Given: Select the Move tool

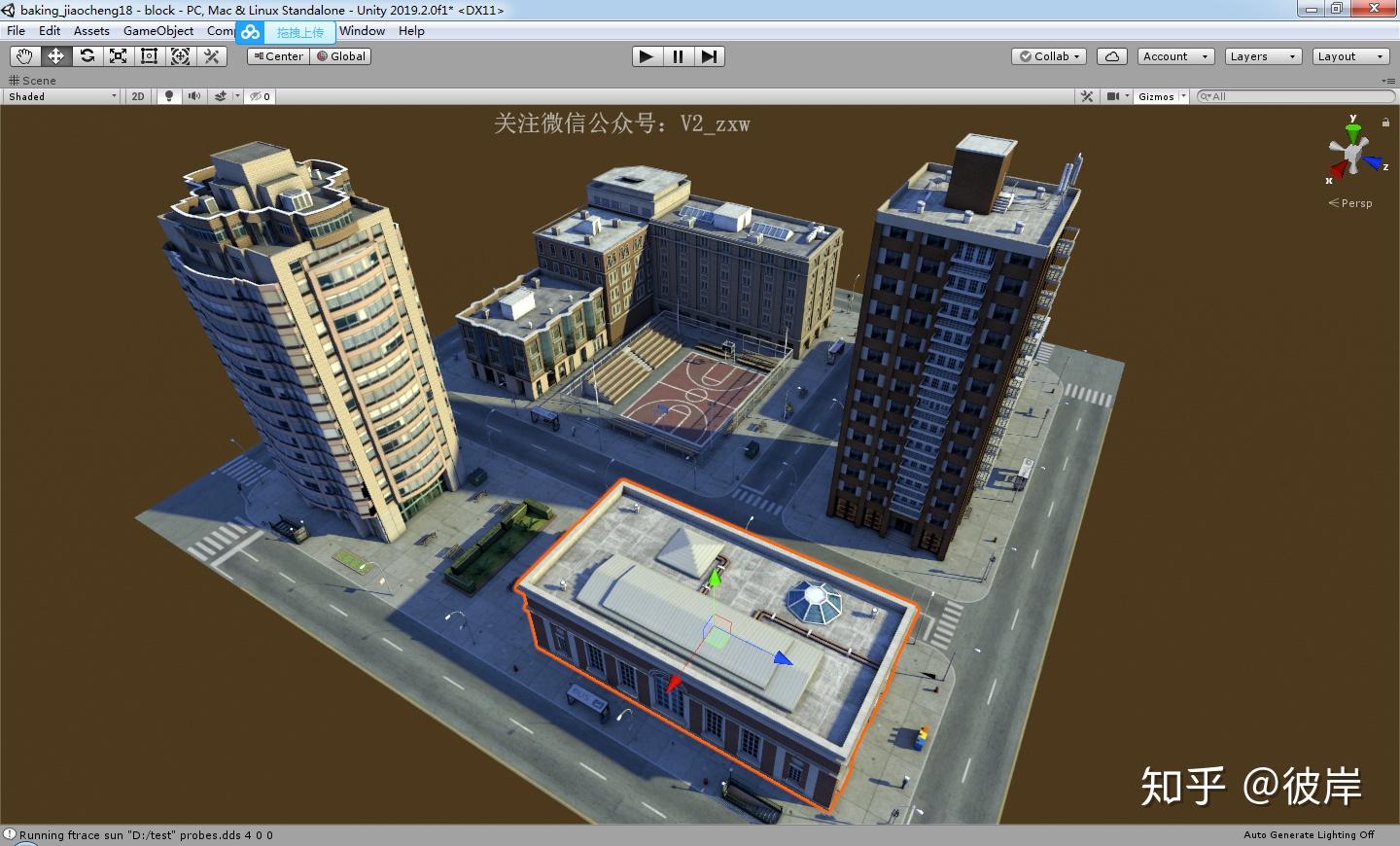Looking at the screenshot, I should coord(55,56).
